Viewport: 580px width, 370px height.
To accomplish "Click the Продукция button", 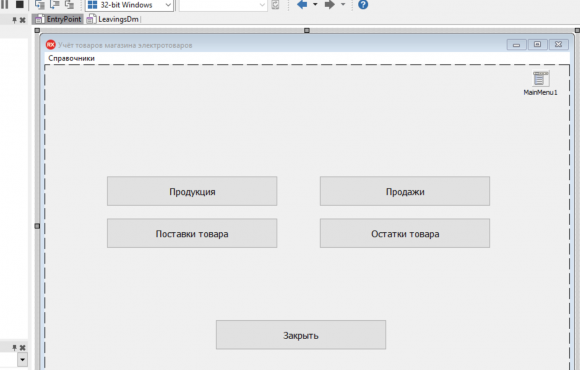I will tap(192, 191).
